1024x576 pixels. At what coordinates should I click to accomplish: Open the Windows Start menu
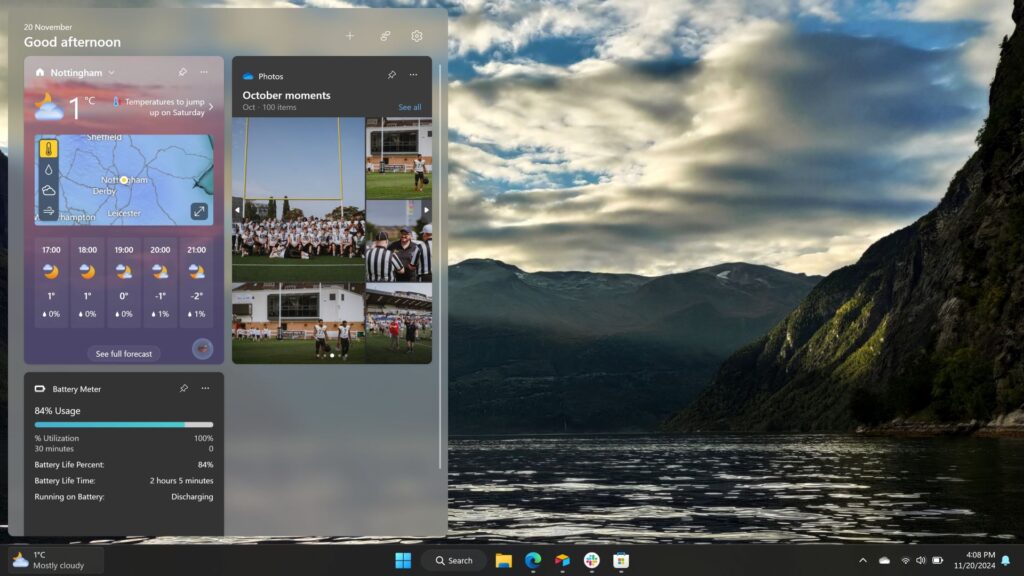(x=404, y=560)
